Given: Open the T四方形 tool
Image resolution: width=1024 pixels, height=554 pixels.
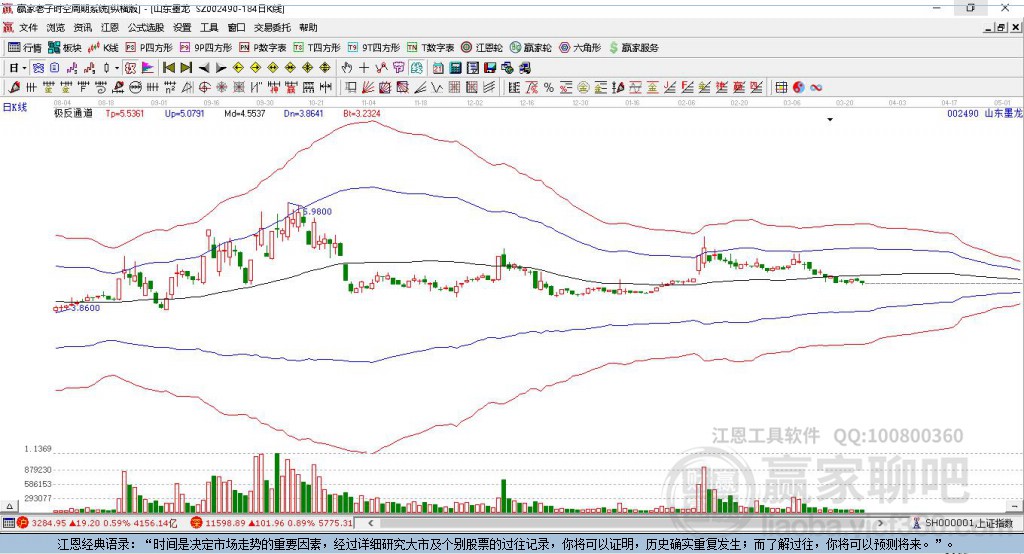Looking at the screenshot, I should tap(317, 48).
